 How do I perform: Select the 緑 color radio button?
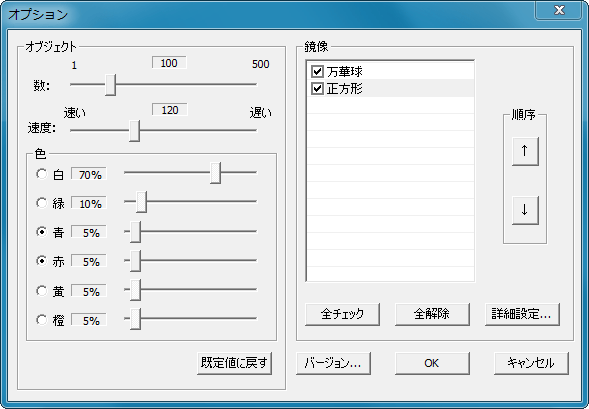pos(41,203)
